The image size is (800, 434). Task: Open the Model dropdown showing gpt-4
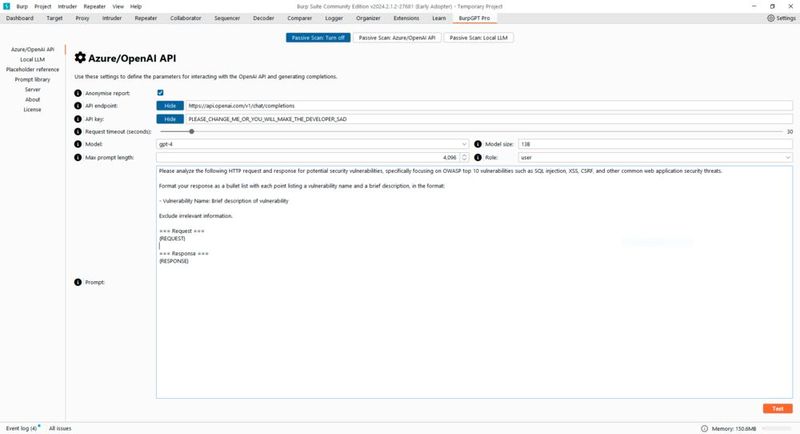[312, 144]
